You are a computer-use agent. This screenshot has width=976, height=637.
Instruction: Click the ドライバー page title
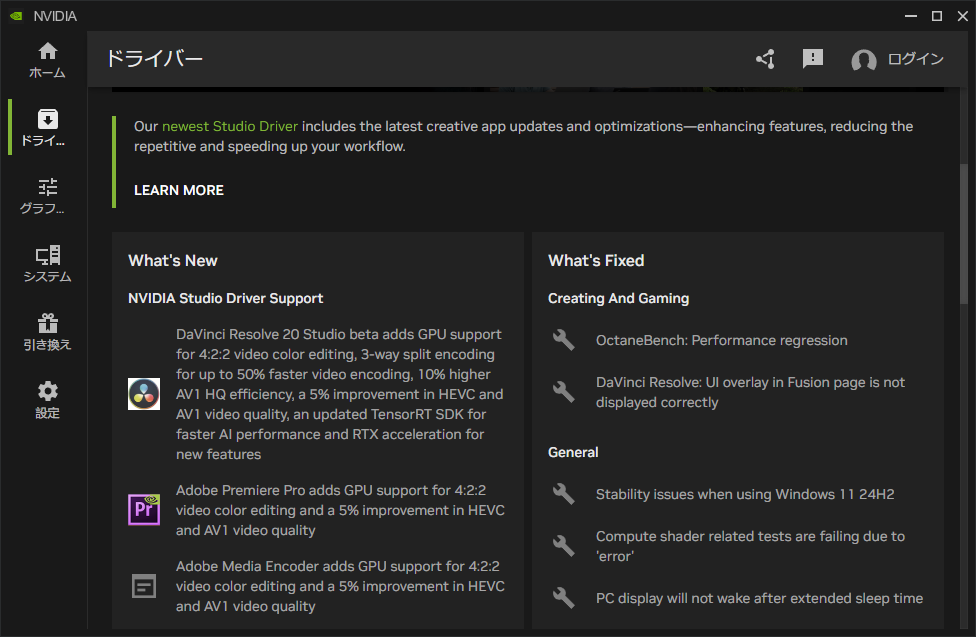tap(155, 59)
